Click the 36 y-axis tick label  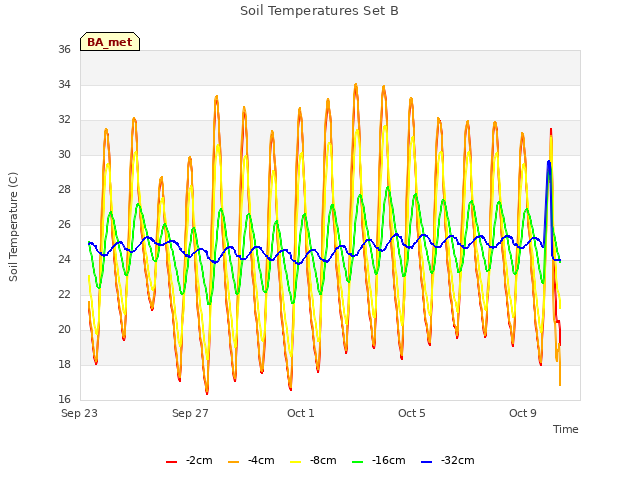coord(64,49)
